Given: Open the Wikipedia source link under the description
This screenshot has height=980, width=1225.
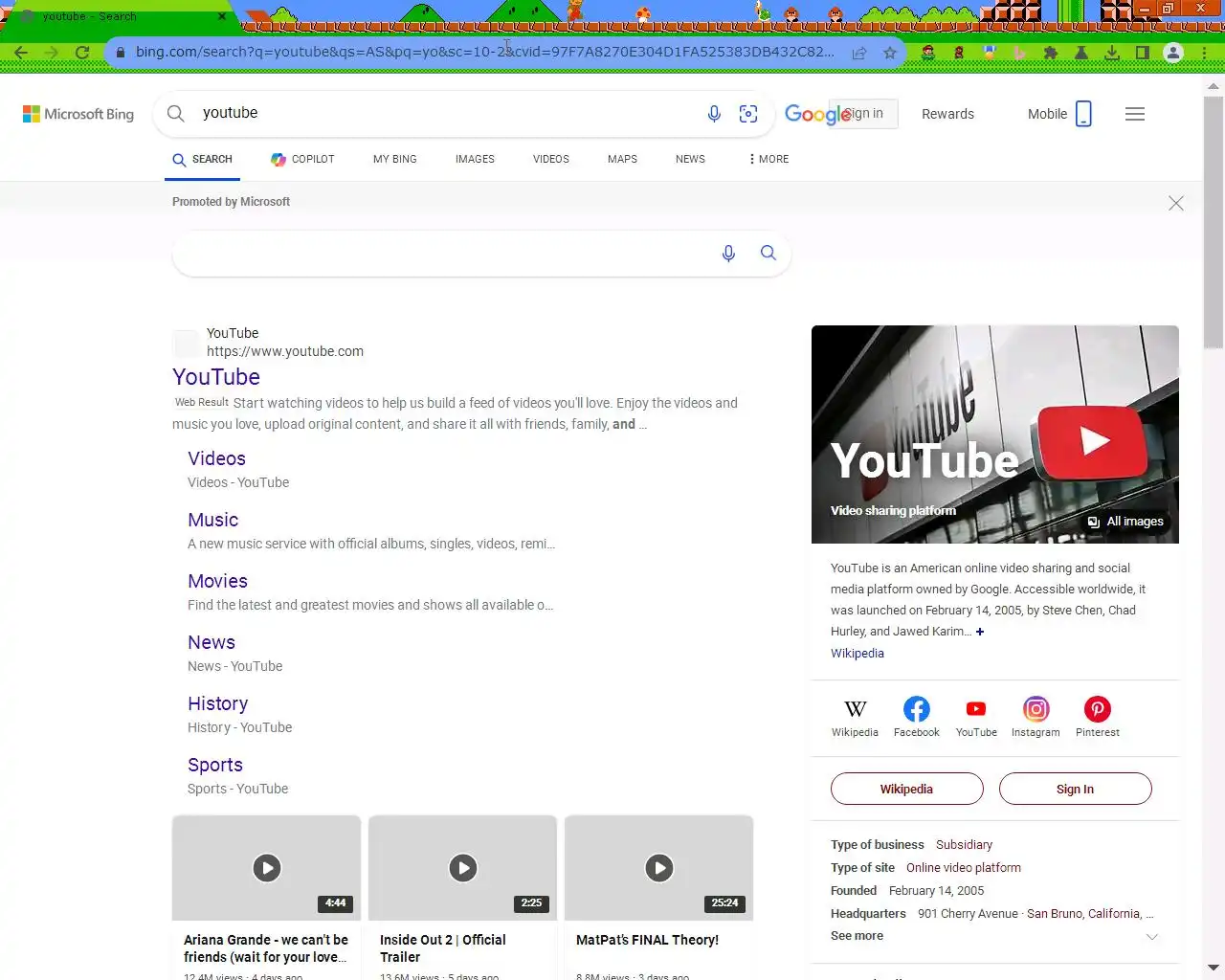Looking at the screenshot, I should click(x=857, y=654).
